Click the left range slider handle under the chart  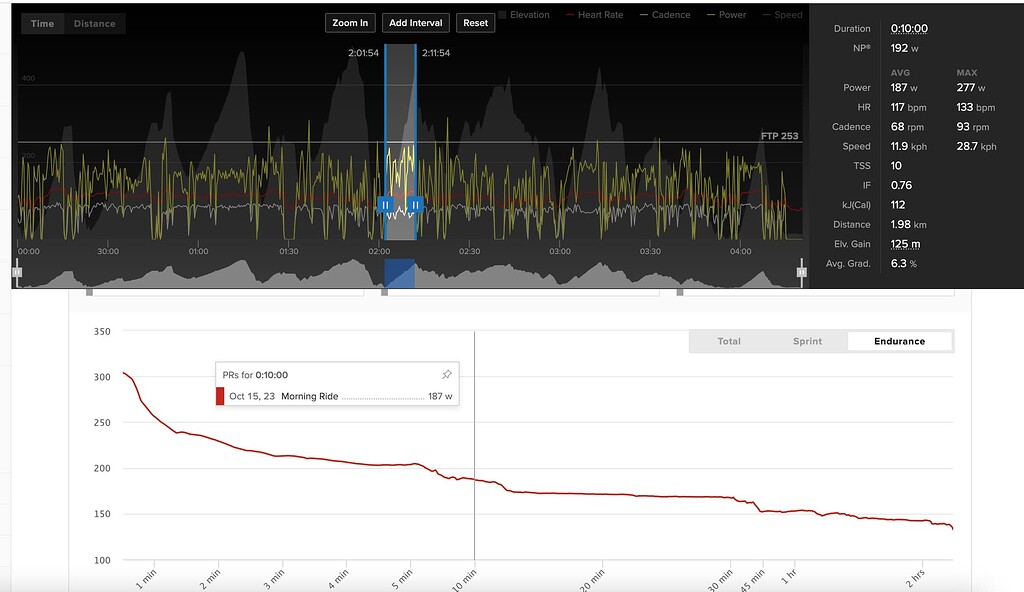pyautogui.click(x=16, y=271)
